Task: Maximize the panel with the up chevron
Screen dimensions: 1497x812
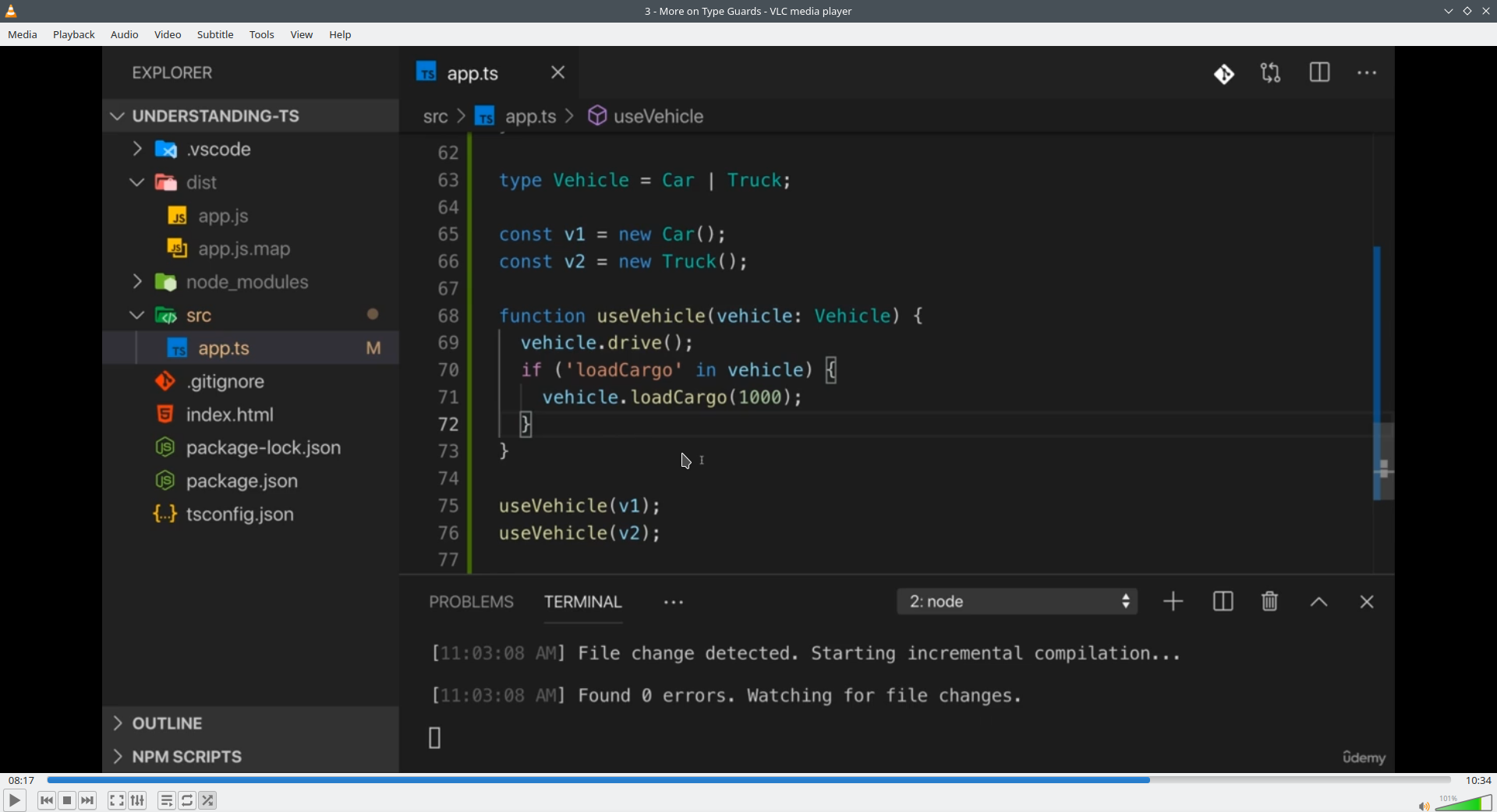Action: (1318, 602)
